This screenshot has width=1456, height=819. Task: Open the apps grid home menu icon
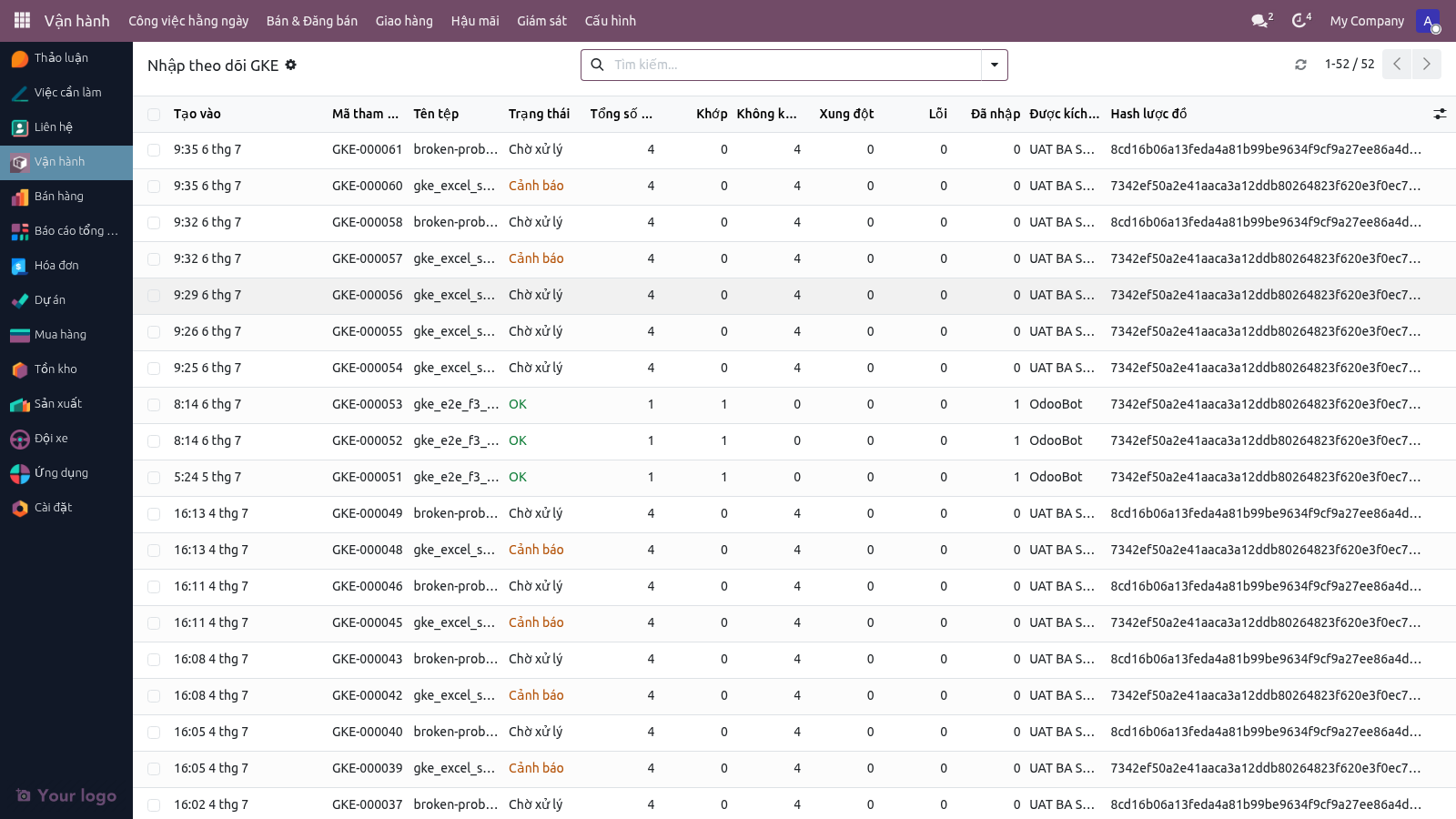coord(22,20)
